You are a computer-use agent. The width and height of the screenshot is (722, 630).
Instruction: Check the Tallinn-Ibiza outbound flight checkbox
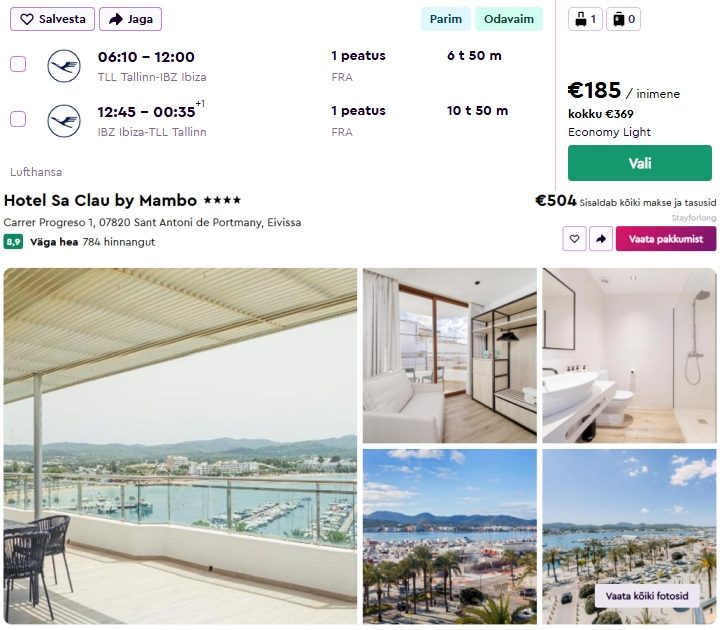click(x=18, y=64)
